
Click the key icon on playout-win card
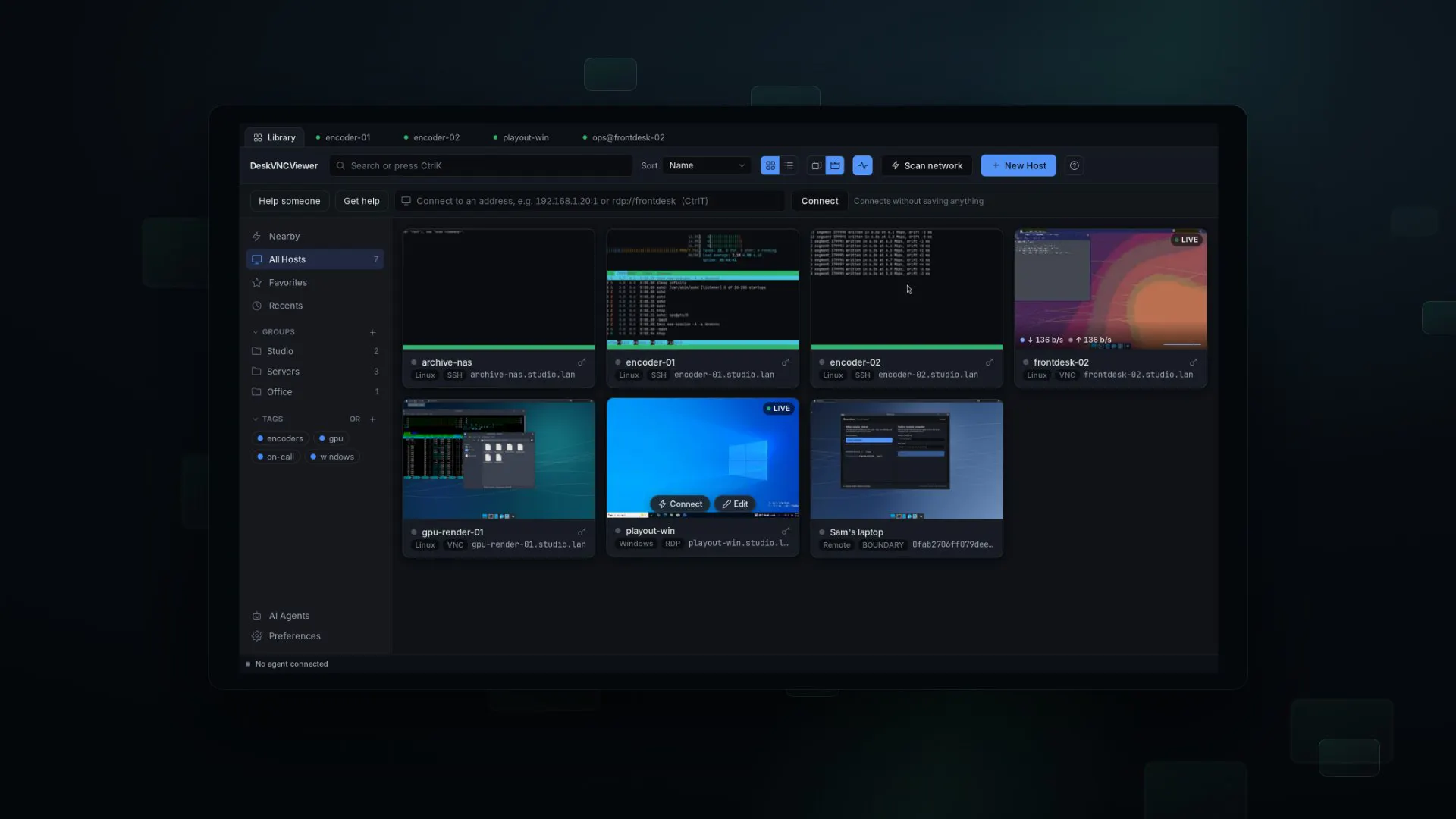[786, 531]
